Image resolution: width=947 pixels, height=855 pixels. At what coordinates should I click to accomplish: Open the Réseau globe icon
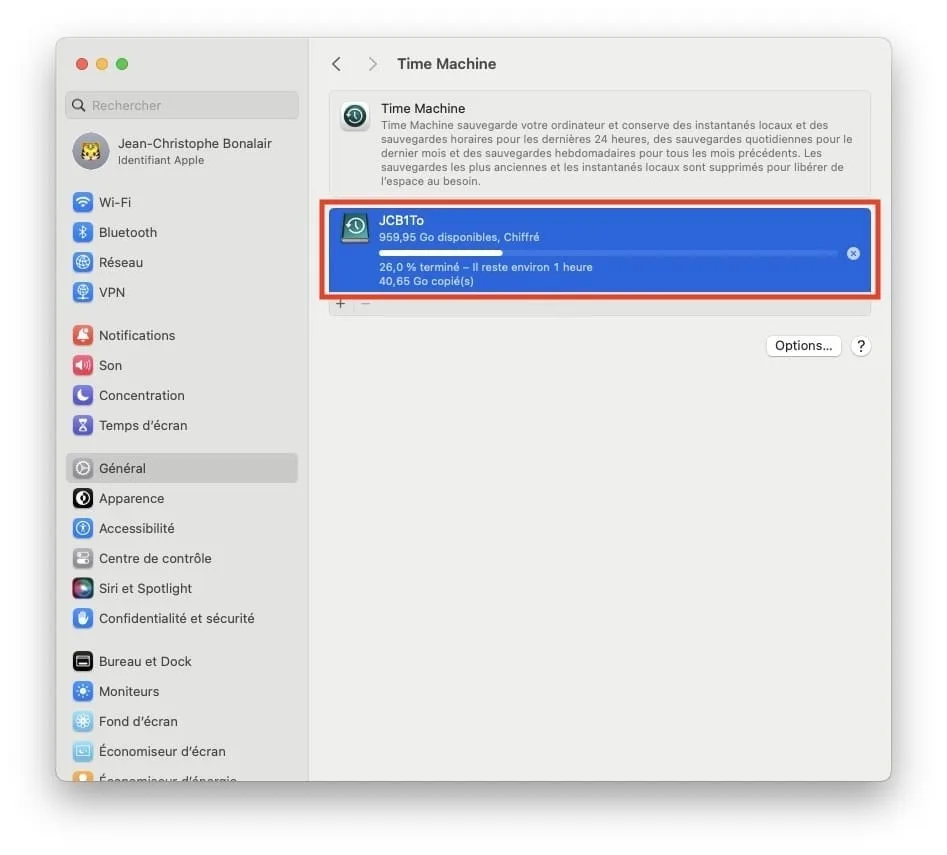click(83, 262)
